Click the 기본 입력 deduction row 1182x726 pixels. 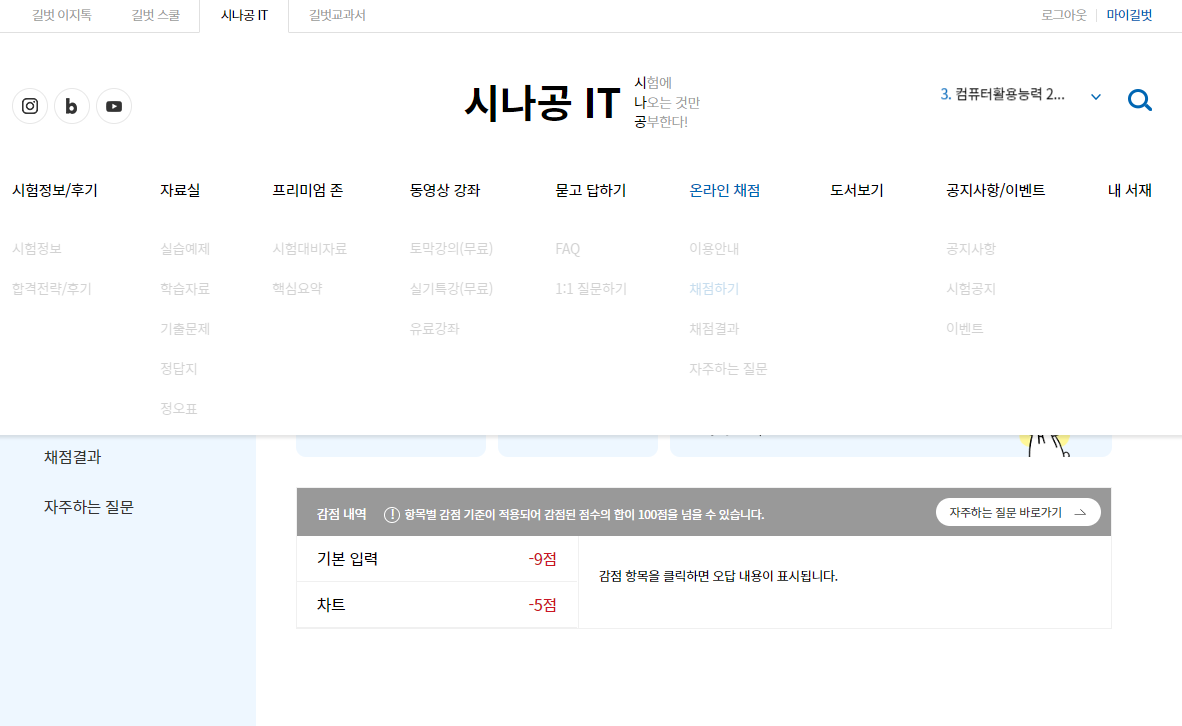pos(437,559)
